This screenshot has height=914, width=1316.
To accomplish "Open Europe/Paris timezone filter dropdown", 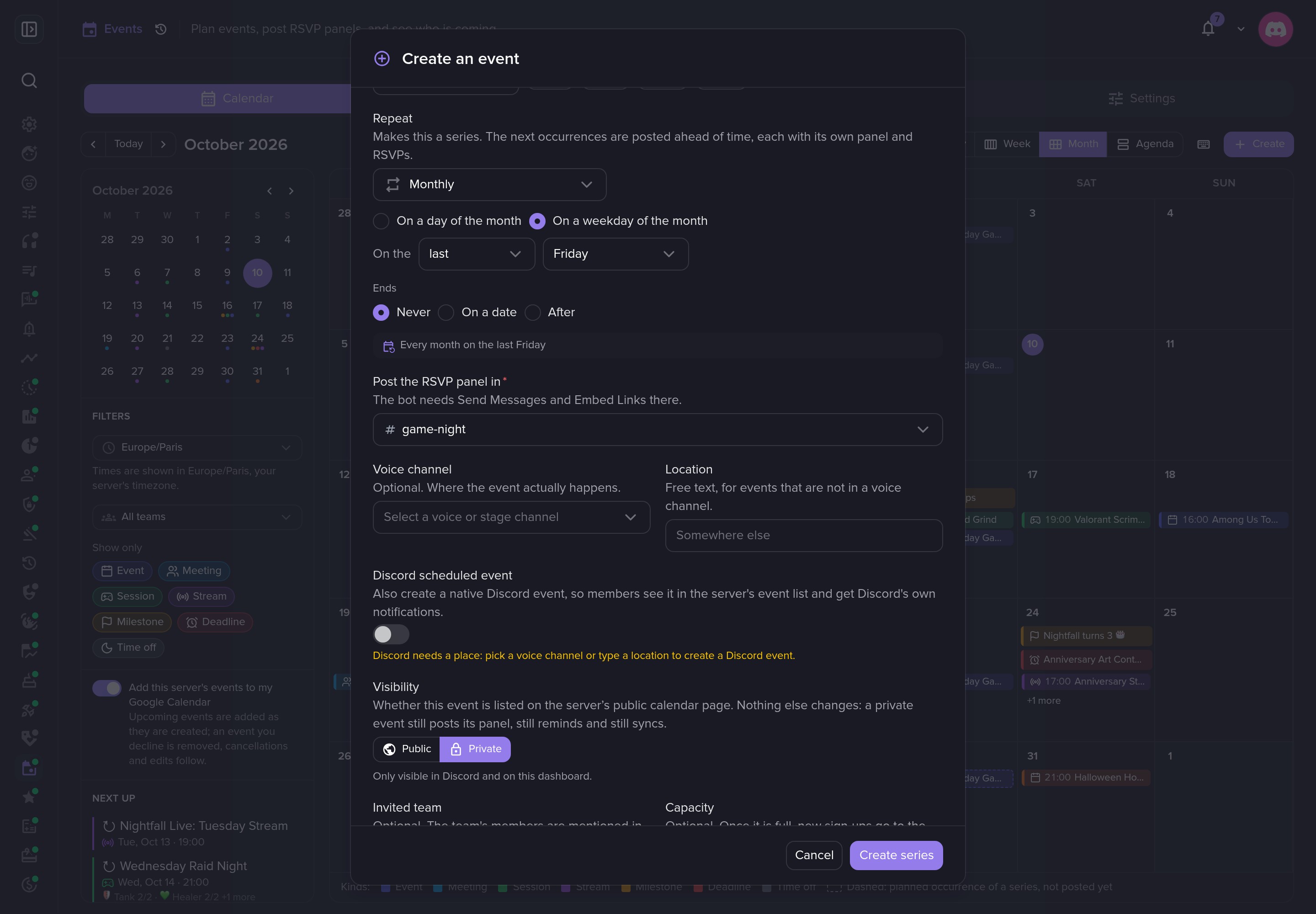I will tap(197, 447).
